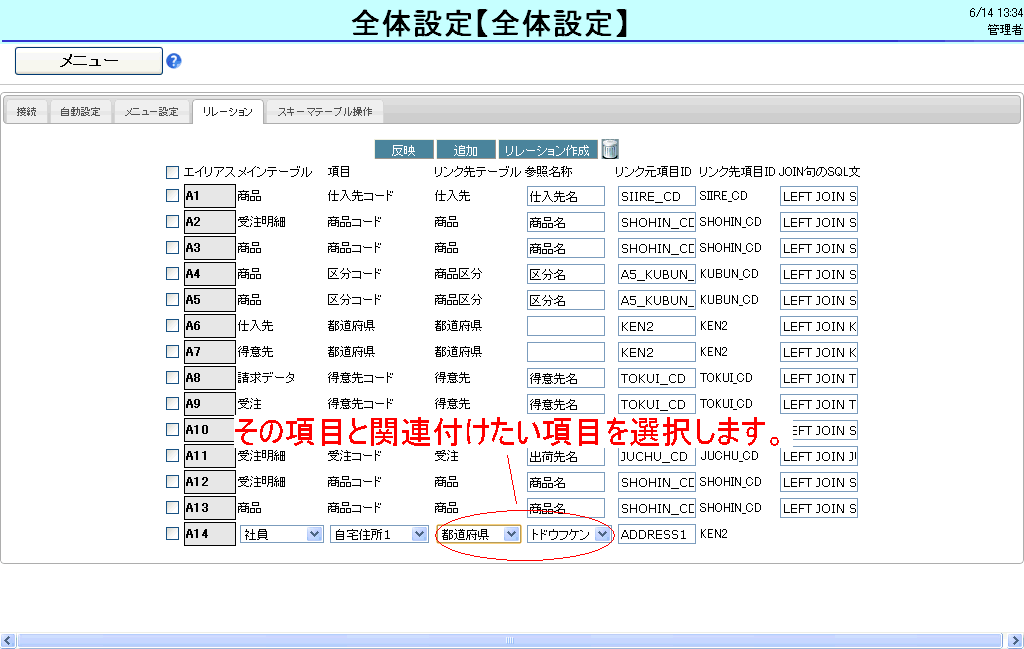Expand the 自宅住所1 item dropdown

point(379,535)
